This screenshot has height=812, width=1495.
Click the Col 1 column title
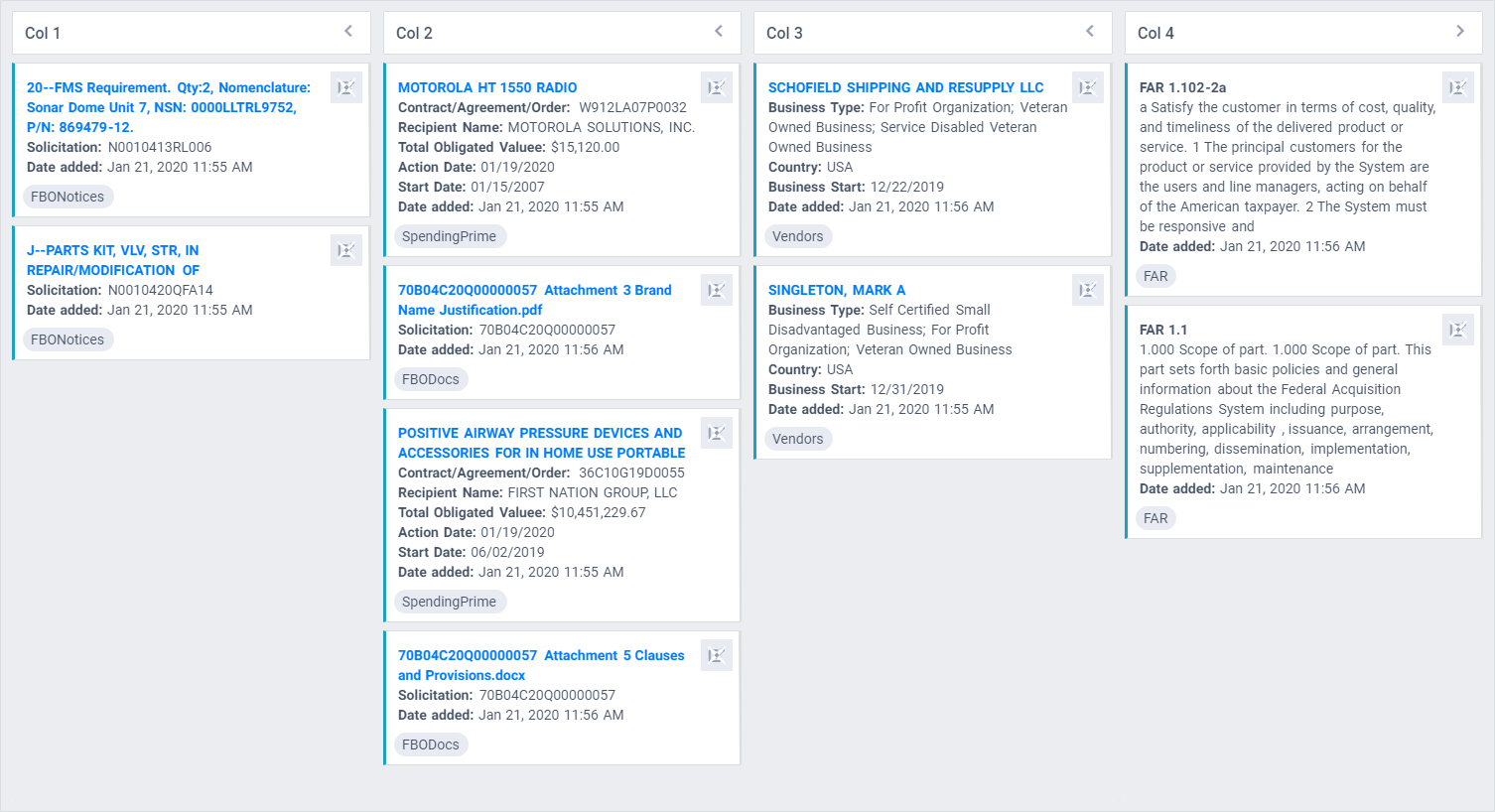(43, 33)
